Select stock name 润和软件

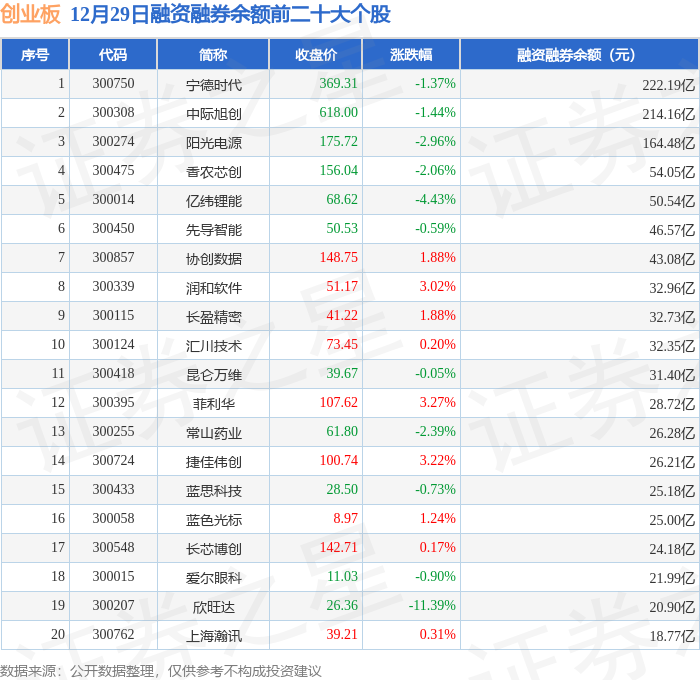pyautogui.click(x=214, y=288)
